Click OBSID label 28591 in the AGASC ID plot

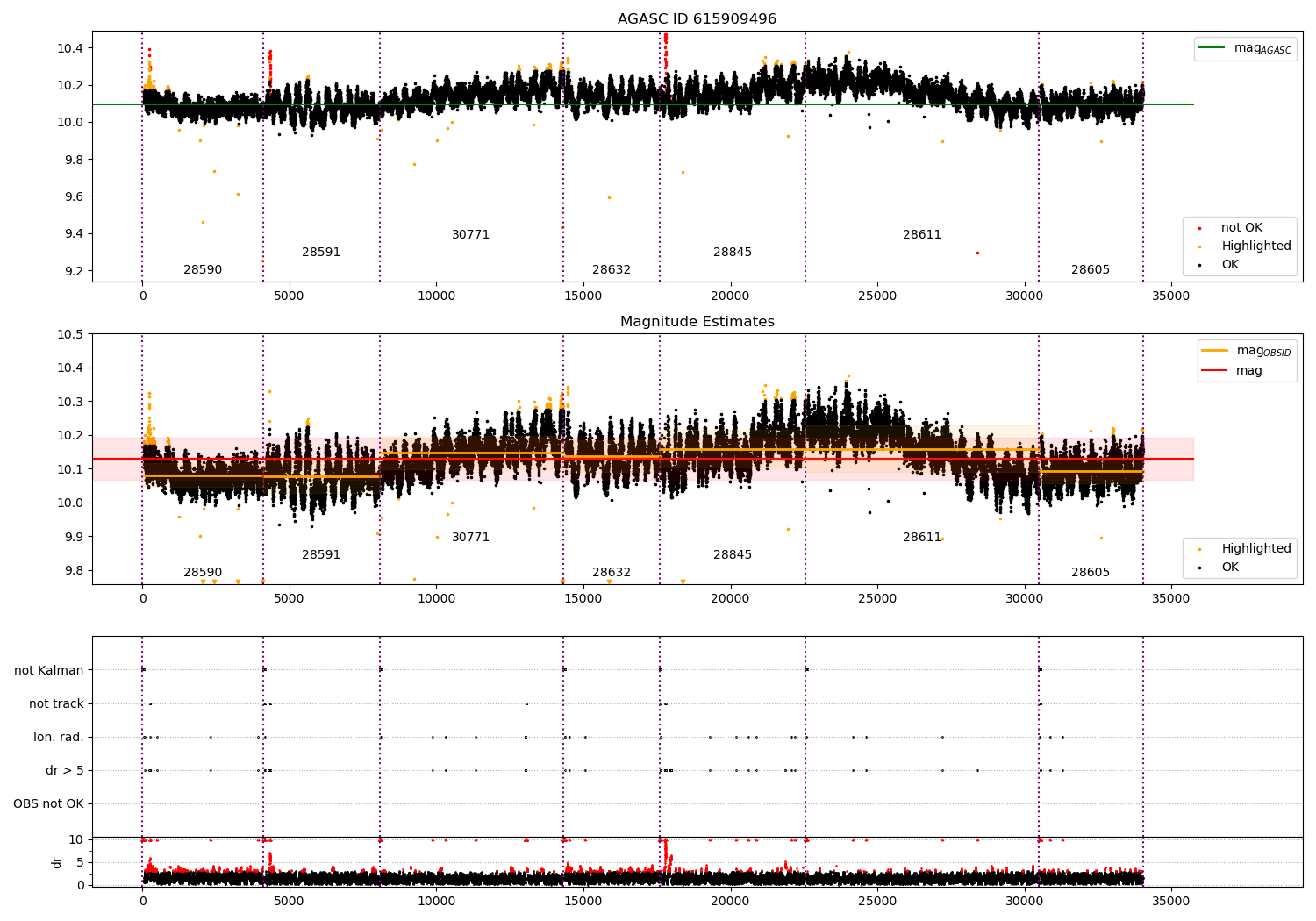(321, 253)
